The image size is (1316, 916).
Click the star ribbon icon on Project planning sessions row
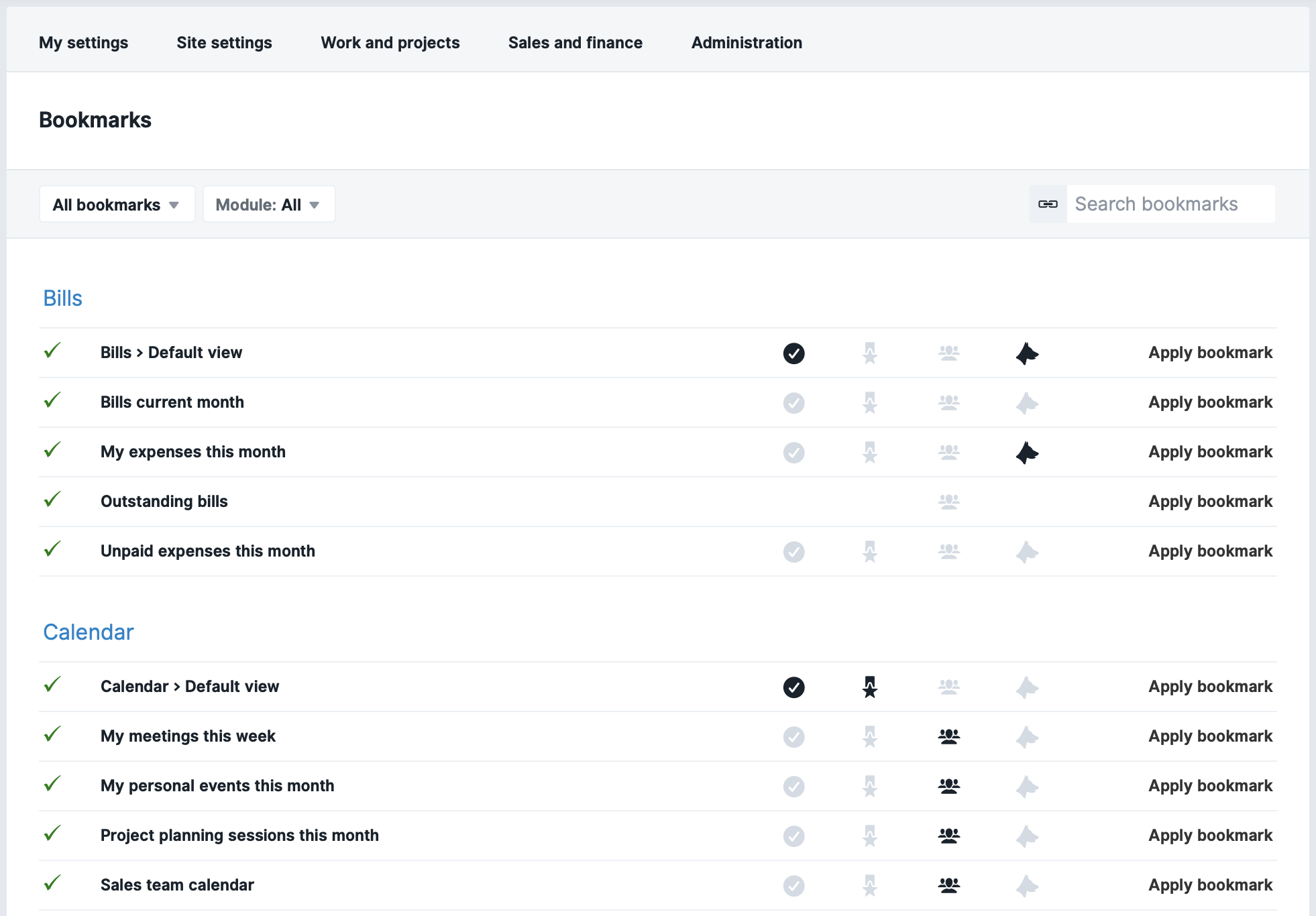click(870, 836)
